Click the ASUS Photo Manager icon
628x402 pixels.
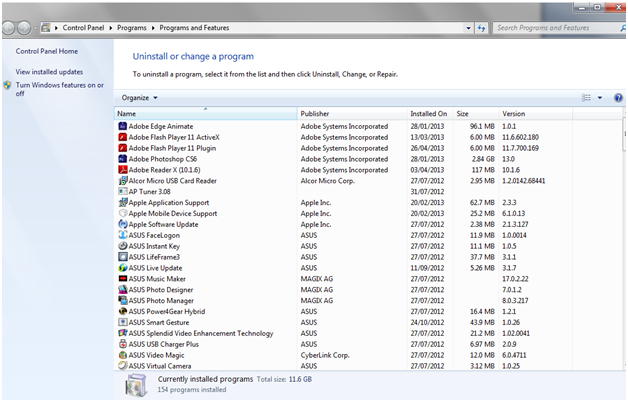coord(123,301)
